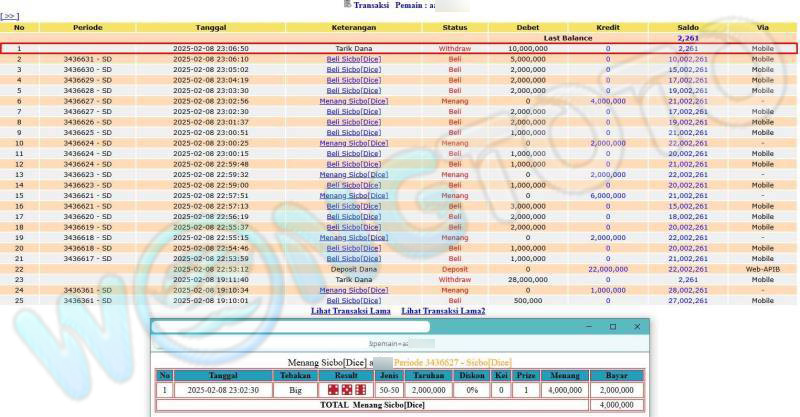Click the document icon beside Transaksi Pemain title
This screenshot has height=417, width=800.
click(x=346, y=5)
